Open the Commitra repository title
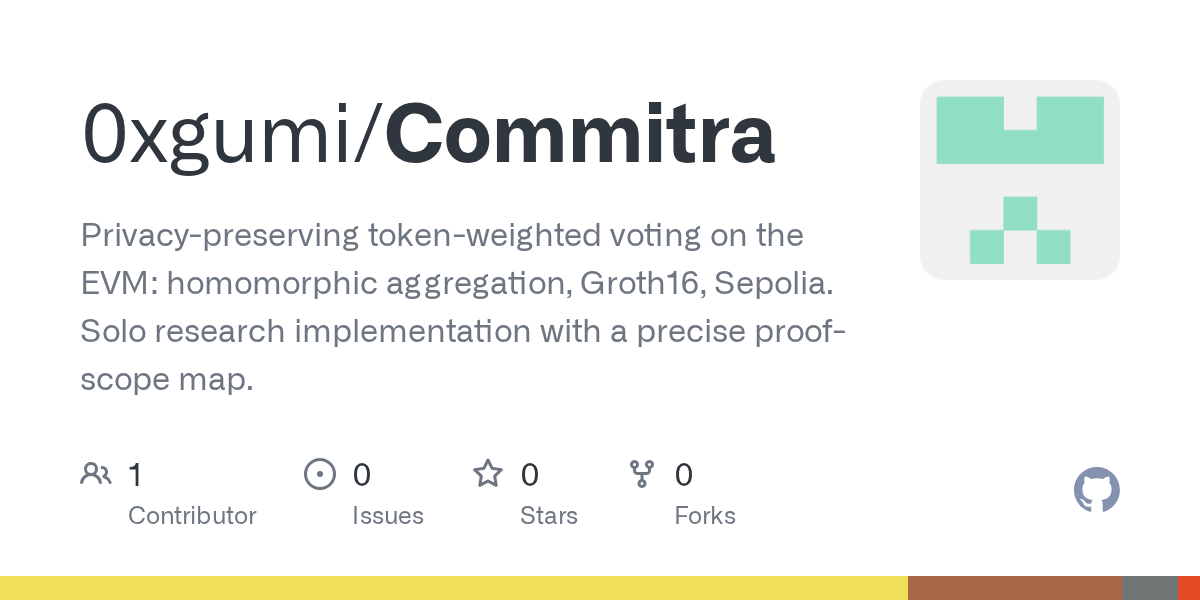The width and height of the screenshot is (1200, 600). pos(580,134)
